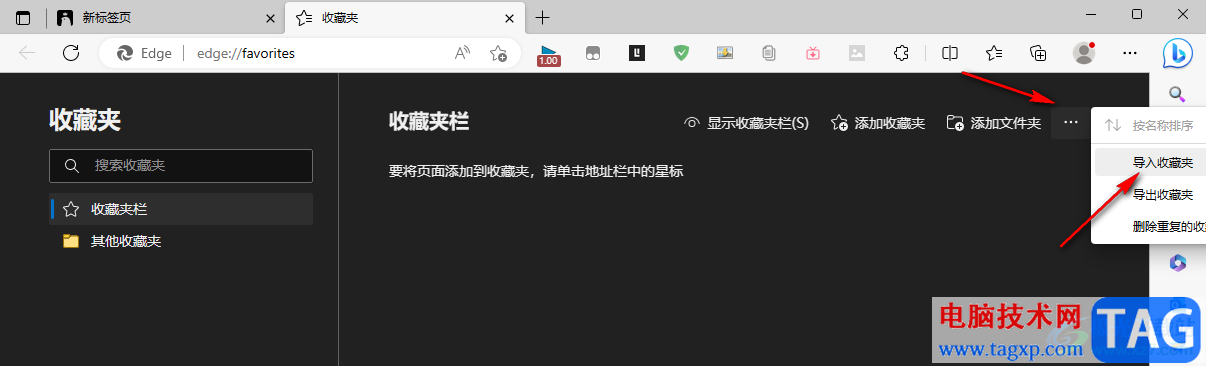Open Edge Settings and more menu
The width and height of the screenshot is (1206, 366).
[1130, 53]
